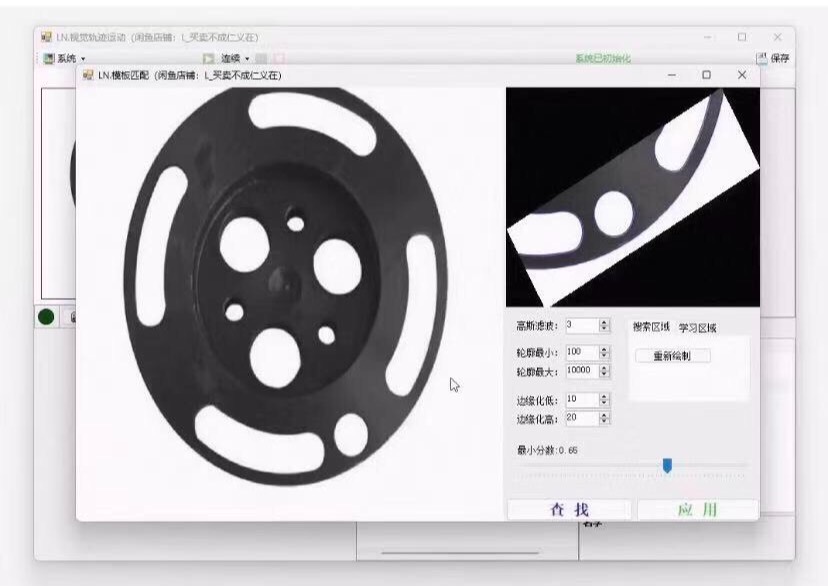Click the 轮廓最小 spinner arrows
828x586 pixels.
point(604,352)
